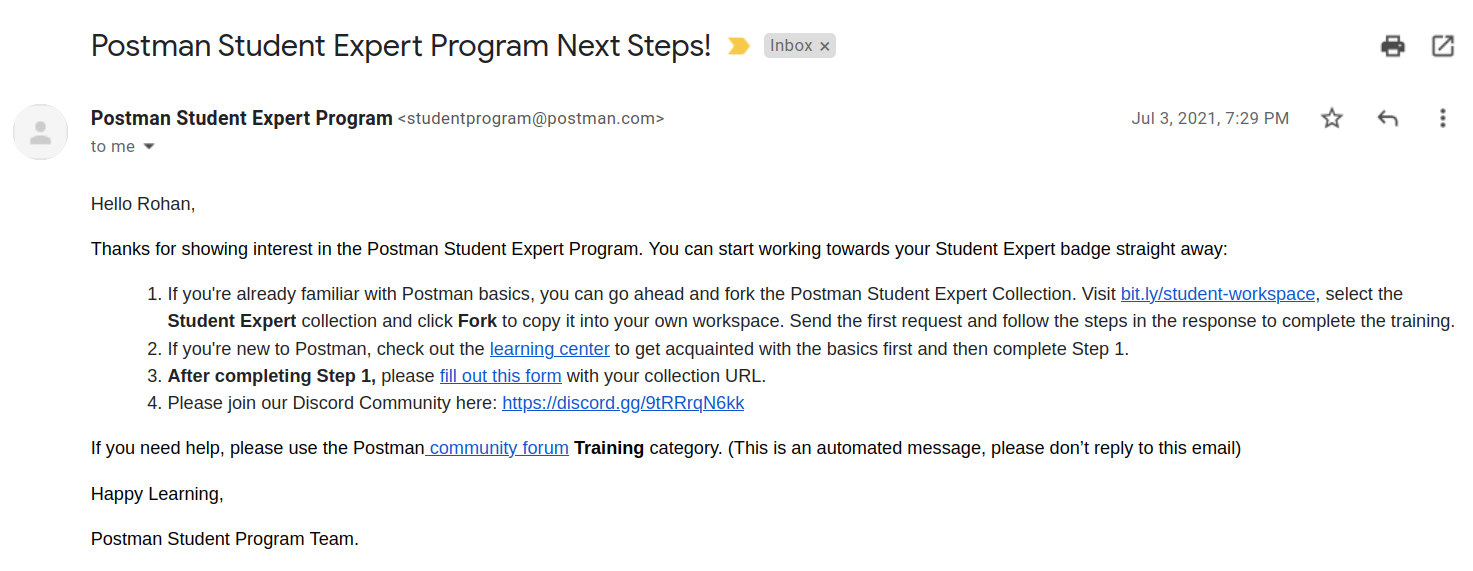Click the email subject title
The height and width of the screenshot is (571, 1473).
pyautogui.click(x=401, y=46)
